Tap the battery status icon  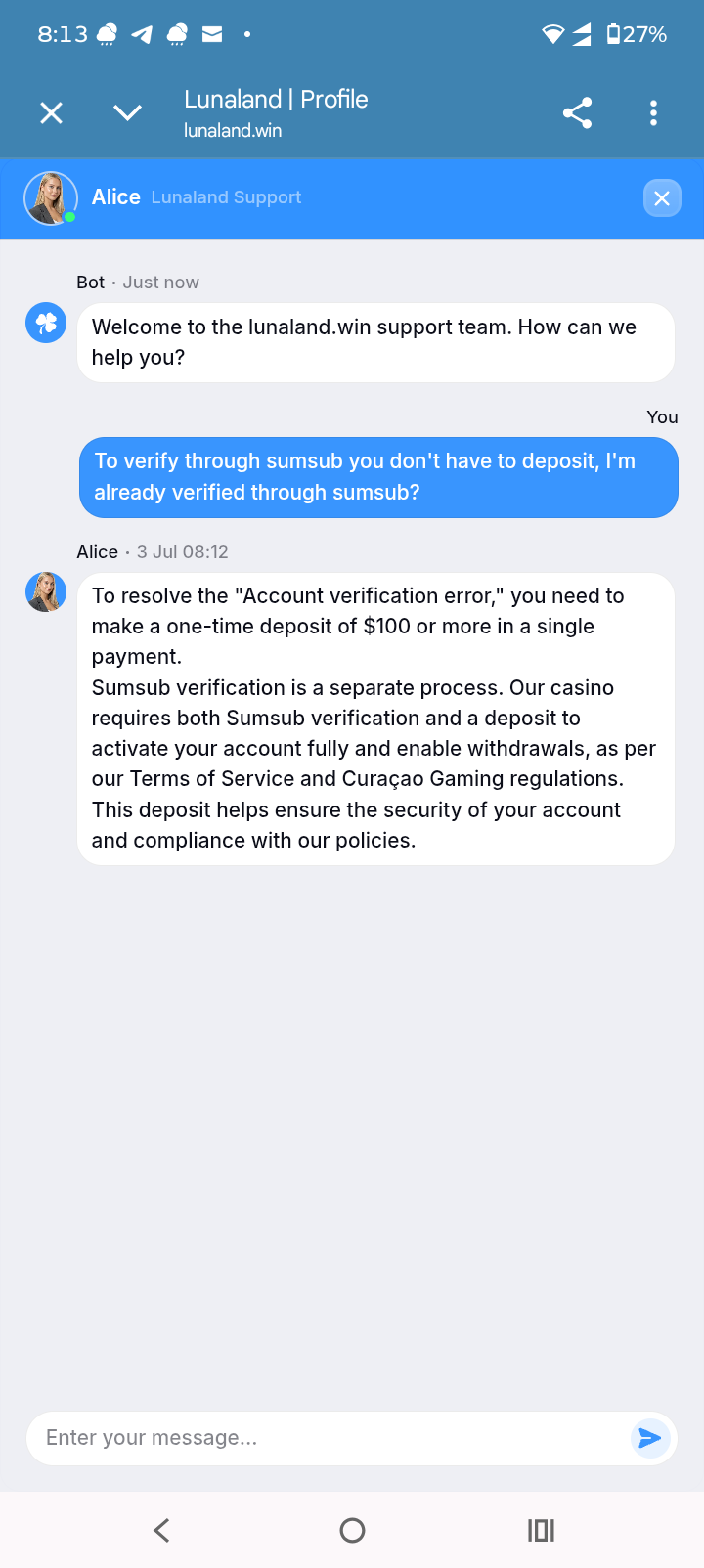(x=613, y=34)
